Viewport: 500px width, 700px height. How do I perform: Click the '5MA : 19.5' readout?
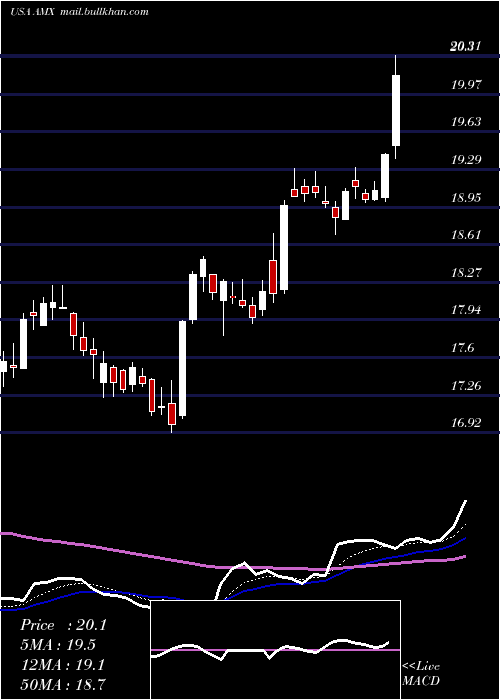pyautogui.click(x=58, y=645)
